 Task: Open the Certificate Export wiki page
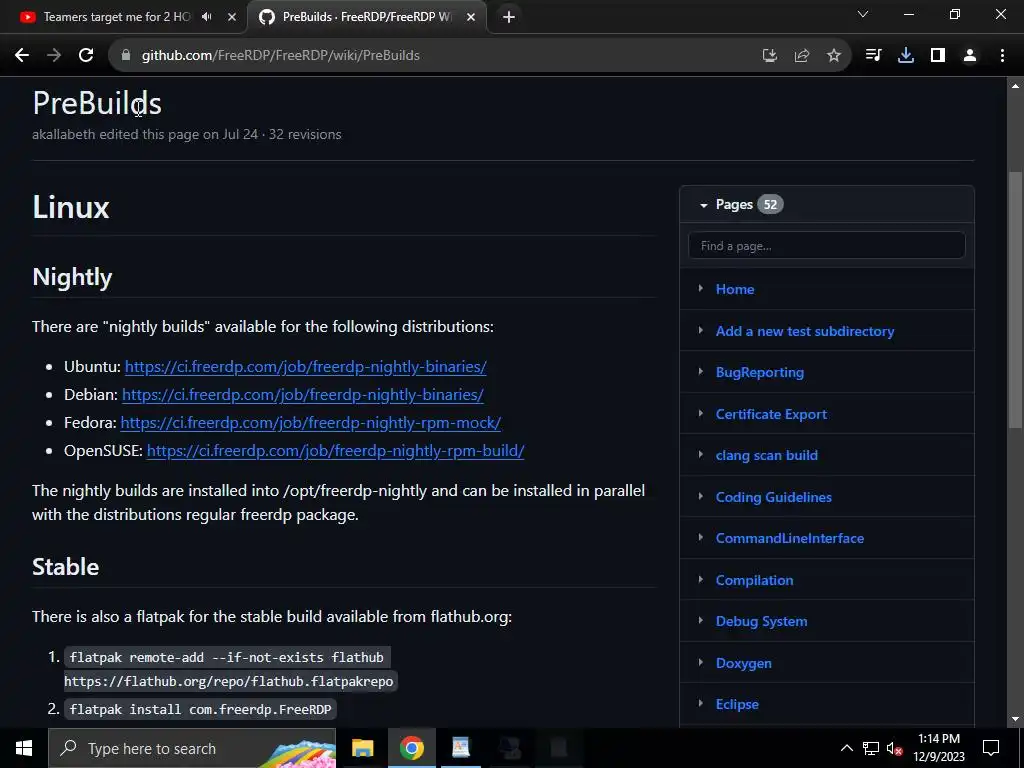pyautogui.click(x=771, y=414)
